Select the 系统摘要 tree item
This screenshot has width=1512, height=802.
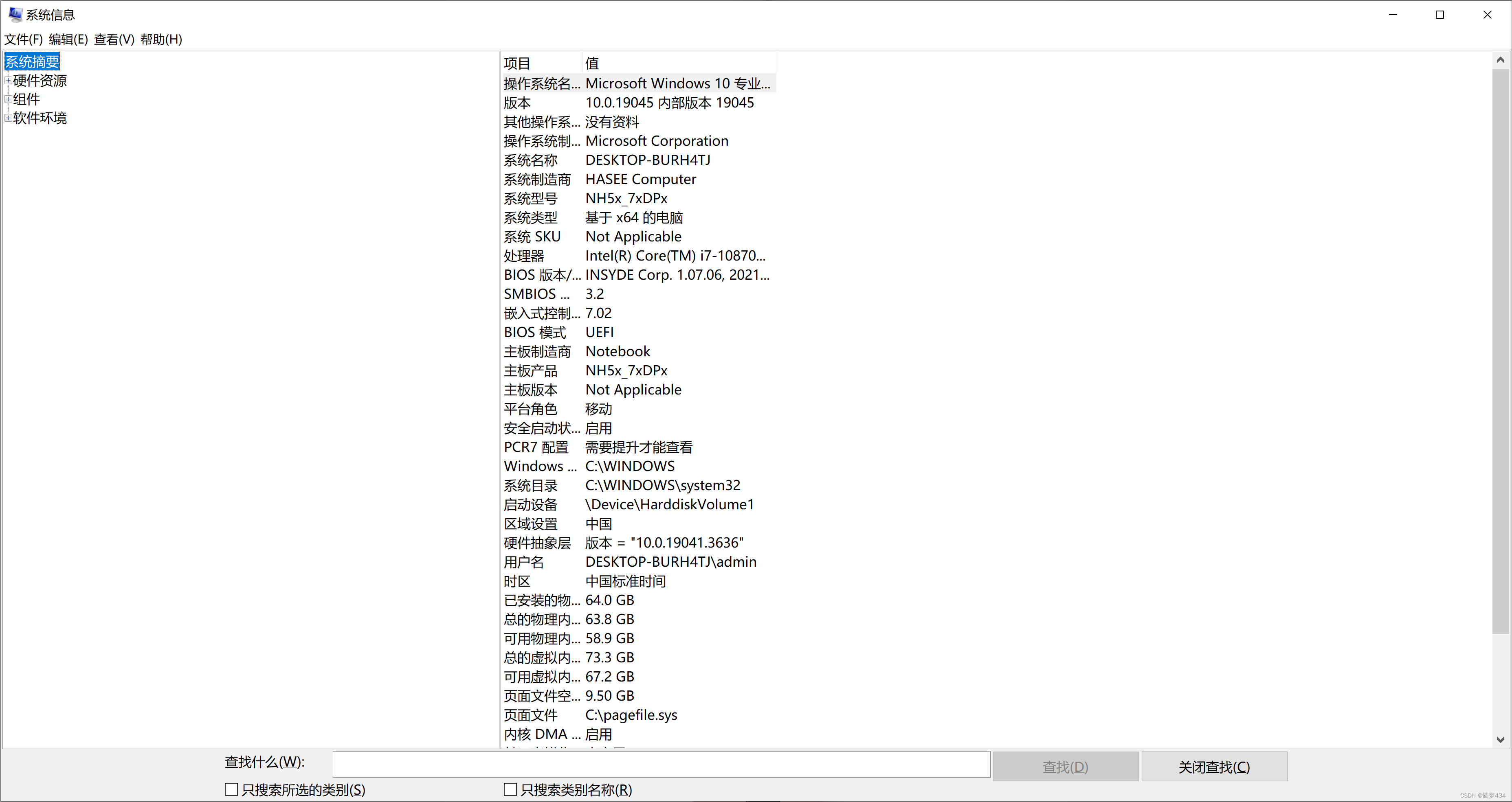click(32, 61)
